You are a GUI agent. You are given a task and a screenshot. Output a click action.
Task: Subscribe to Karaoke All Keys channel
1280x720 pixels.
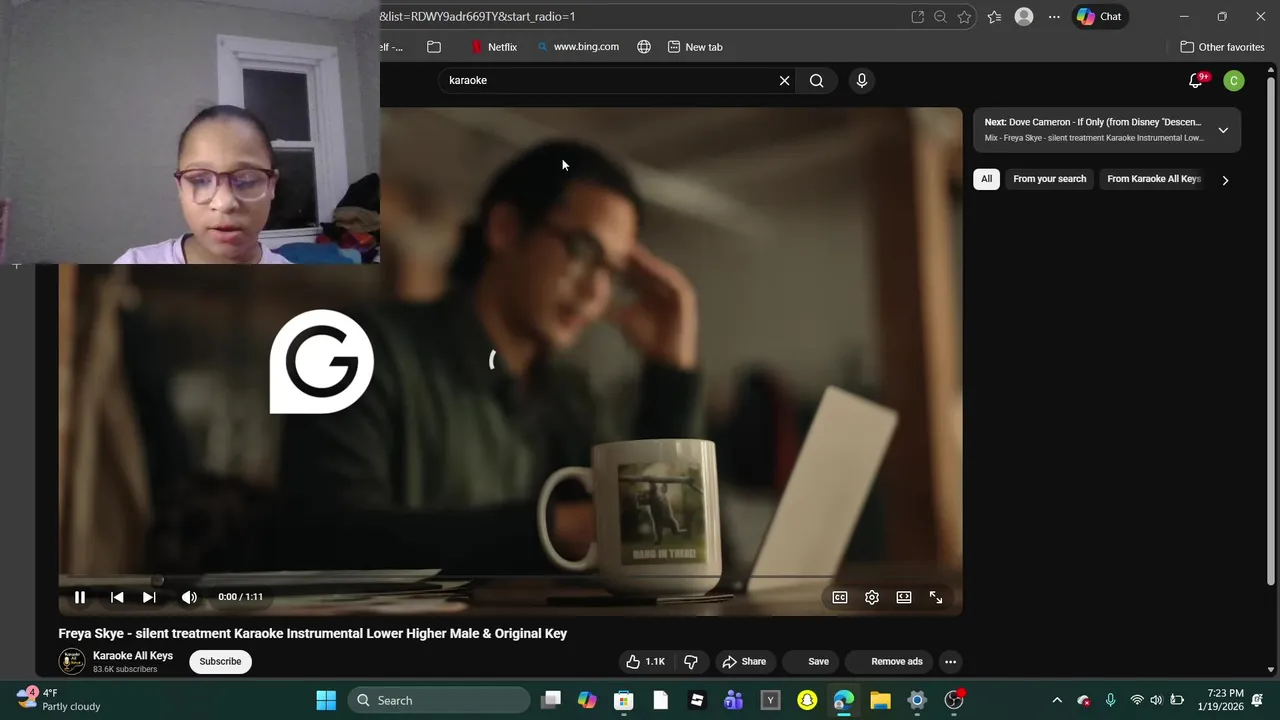click(220, 661)
